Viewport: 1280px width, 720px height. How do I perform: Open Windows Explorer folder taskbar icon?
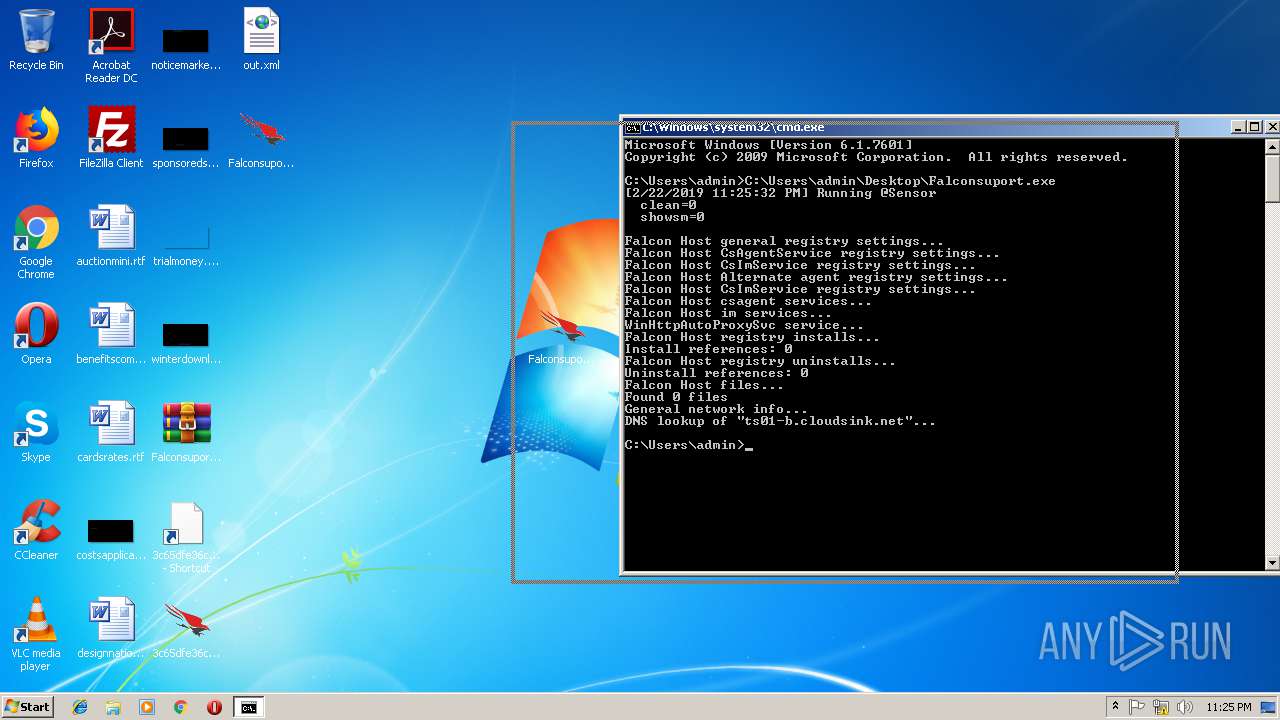(x=113, y=707)
